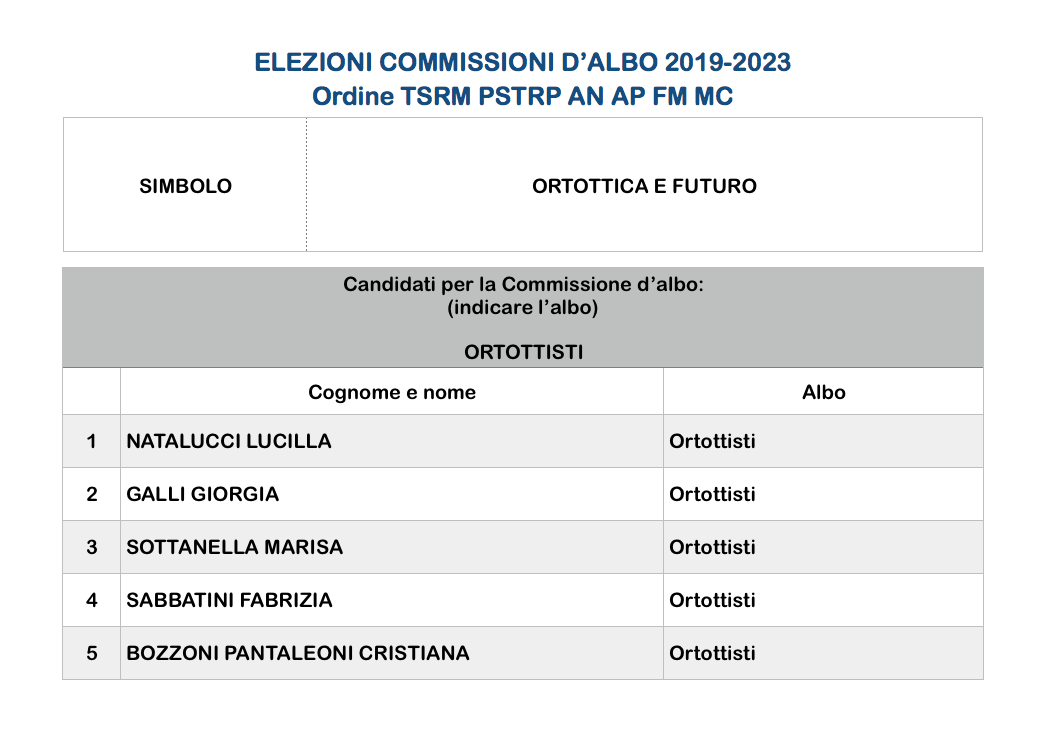Select candidate SABBATINI FABRIZIA
Screen dimensions: 1045x739
tap(229, 600)
